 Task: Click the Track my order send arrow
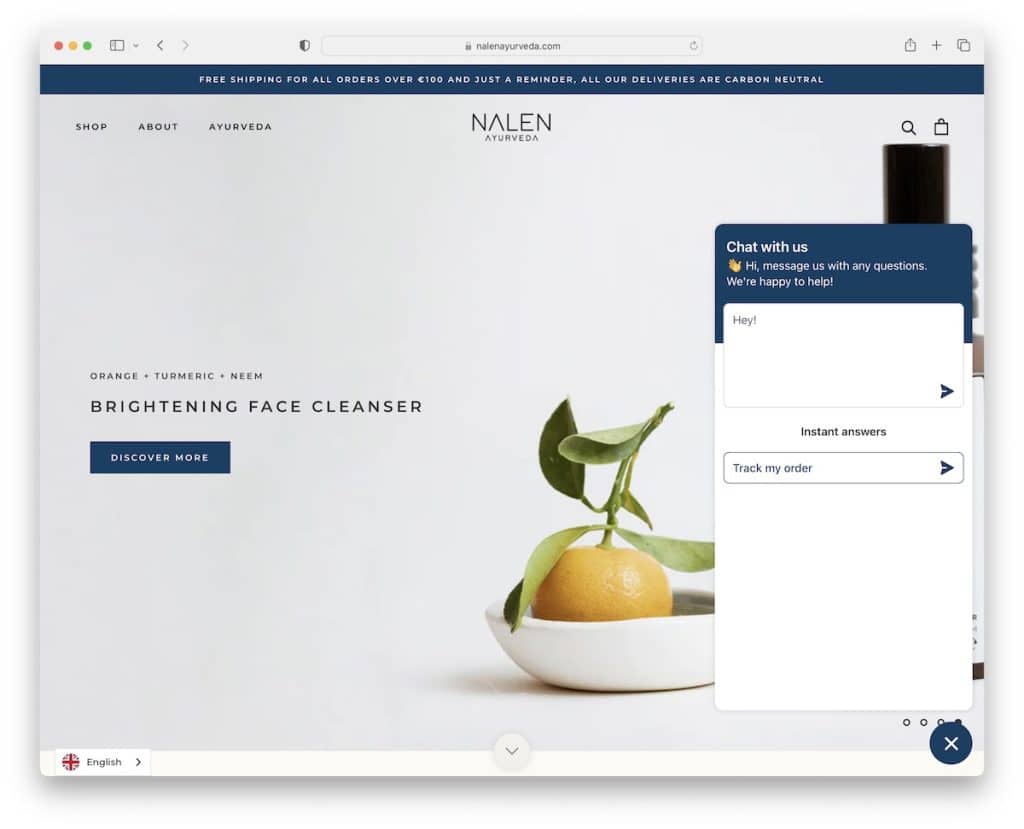[x=946, y=468]
